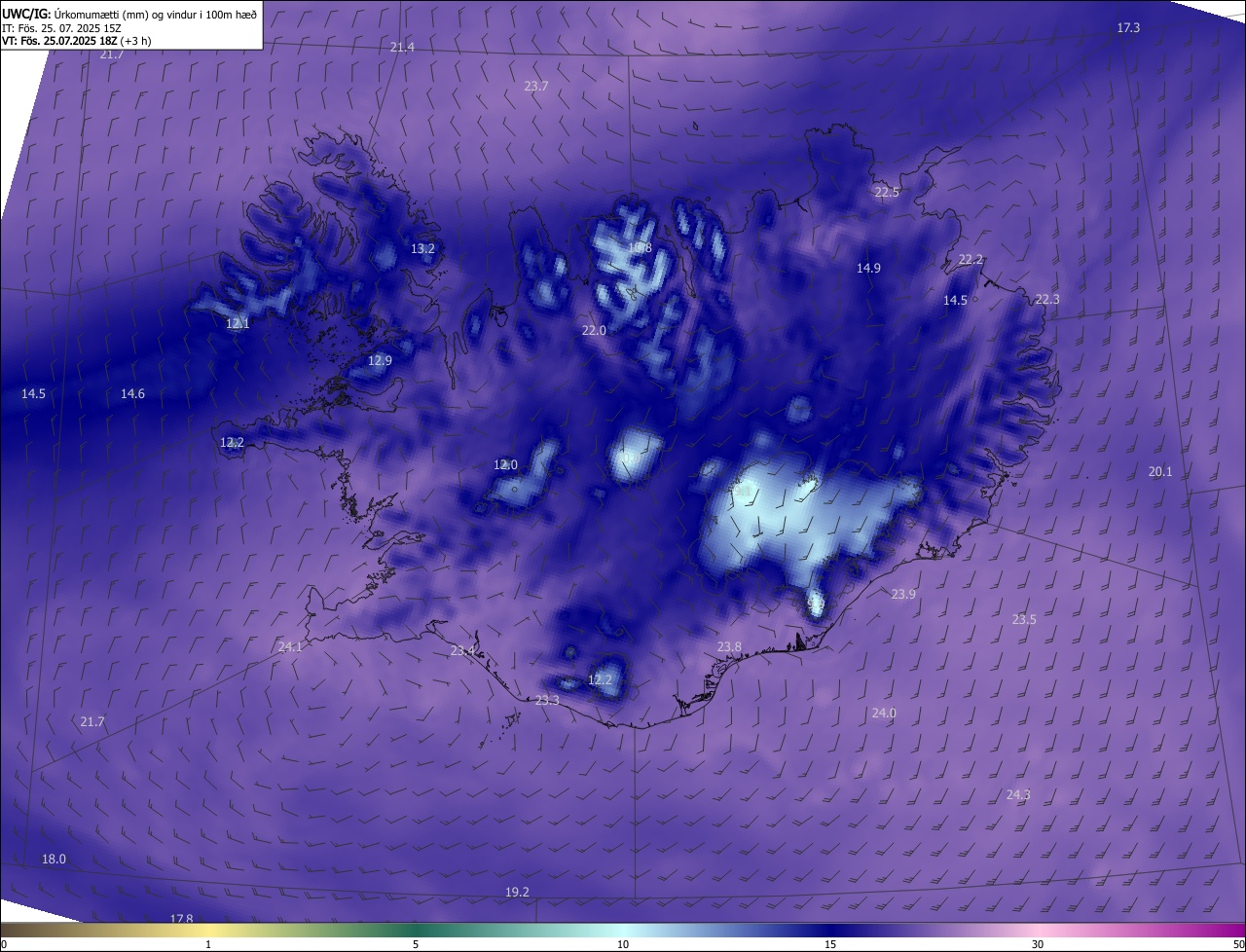Click the '15' tick on the color scale
The height and width of the screenshot is (952, 1246).
coord(830,944)
